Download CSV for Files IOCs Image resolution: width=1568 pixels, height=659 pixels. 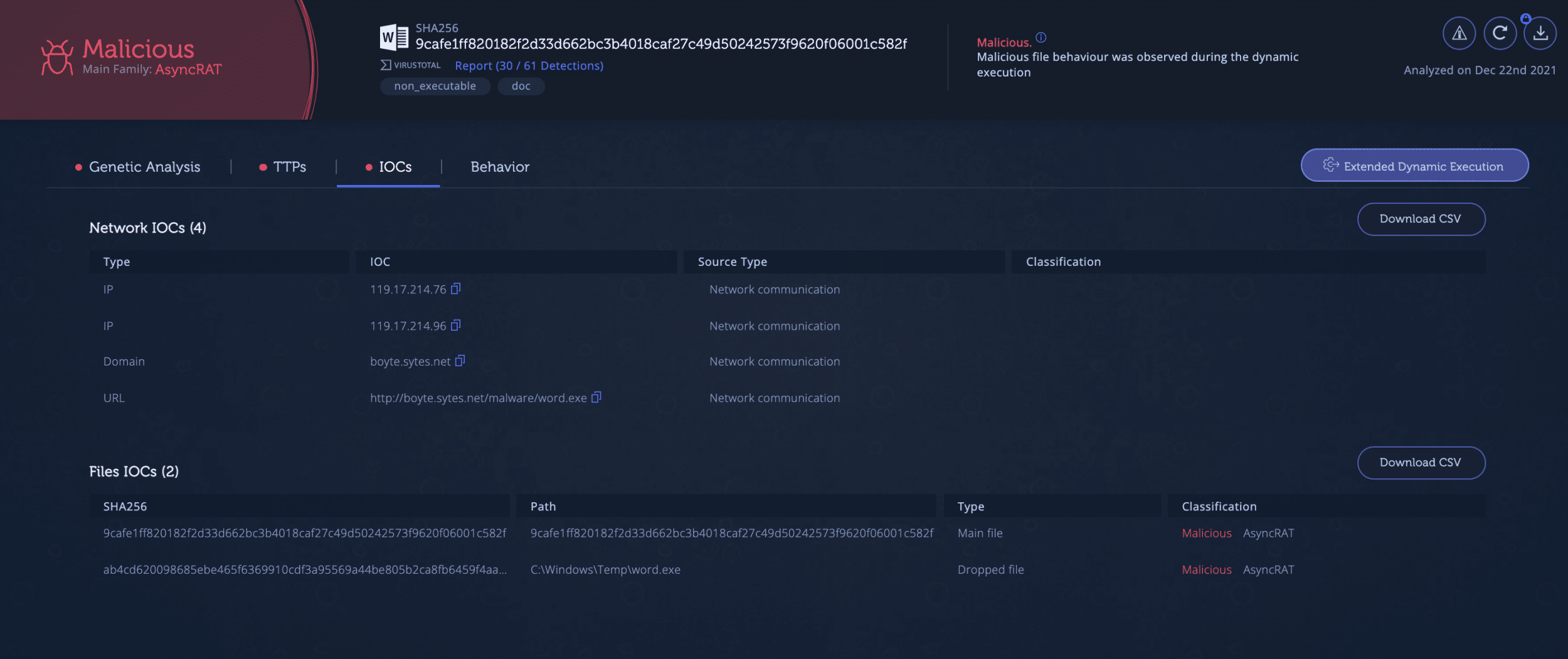click(1421, 463)
